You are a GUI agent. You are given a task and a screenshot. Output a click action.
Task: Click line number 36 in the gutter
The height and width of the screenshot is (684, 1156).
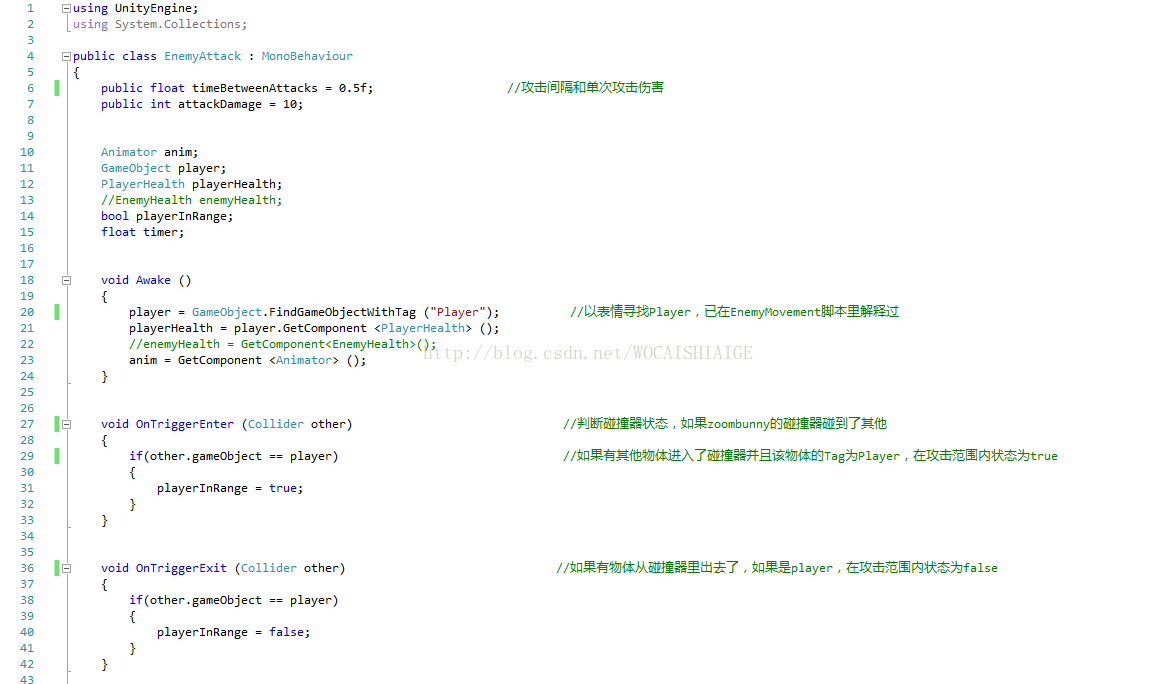click(27, 568)
